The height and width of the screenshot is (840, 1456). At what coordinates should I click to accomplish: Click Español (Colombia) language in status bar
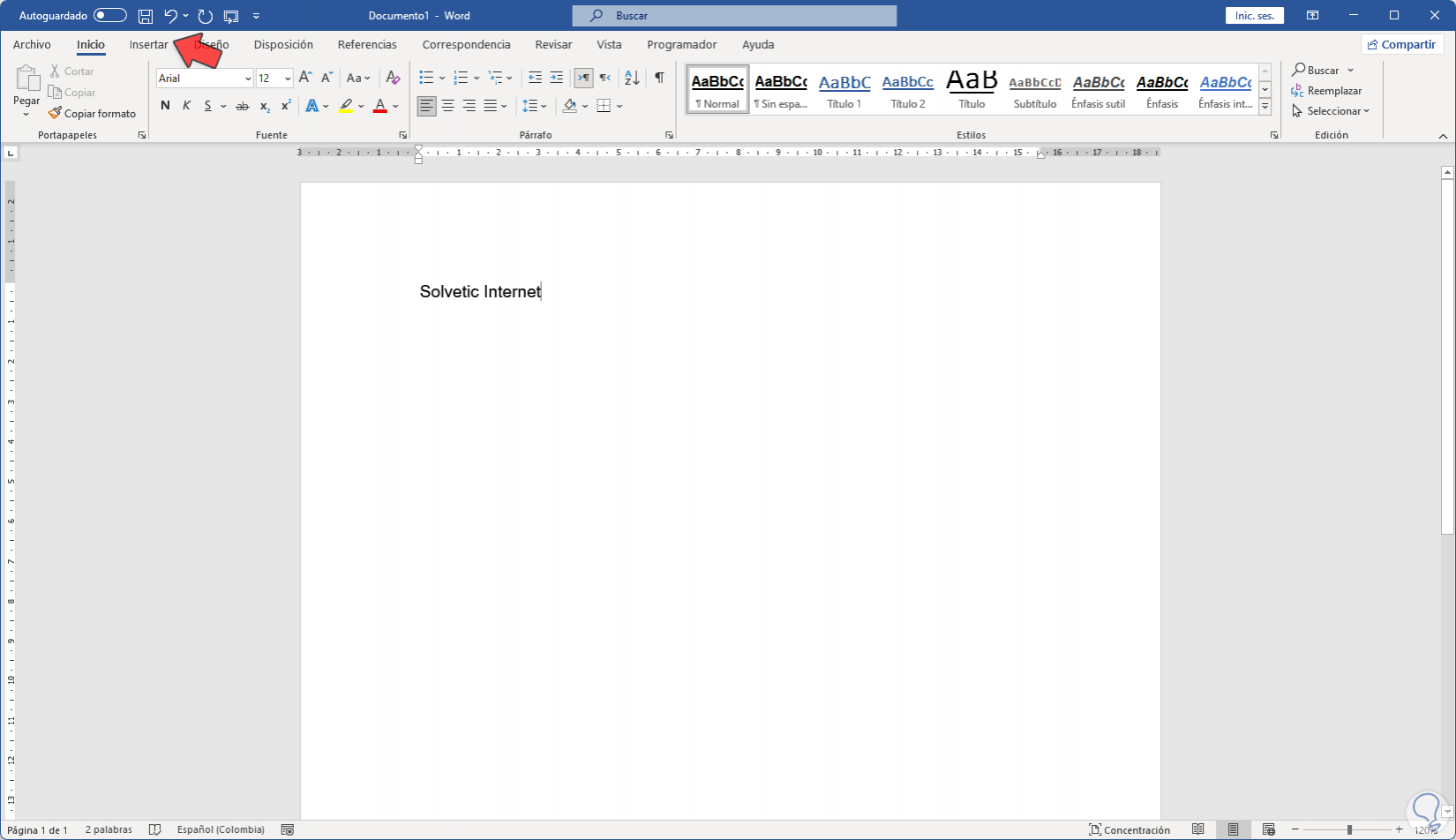pos(221,829)
